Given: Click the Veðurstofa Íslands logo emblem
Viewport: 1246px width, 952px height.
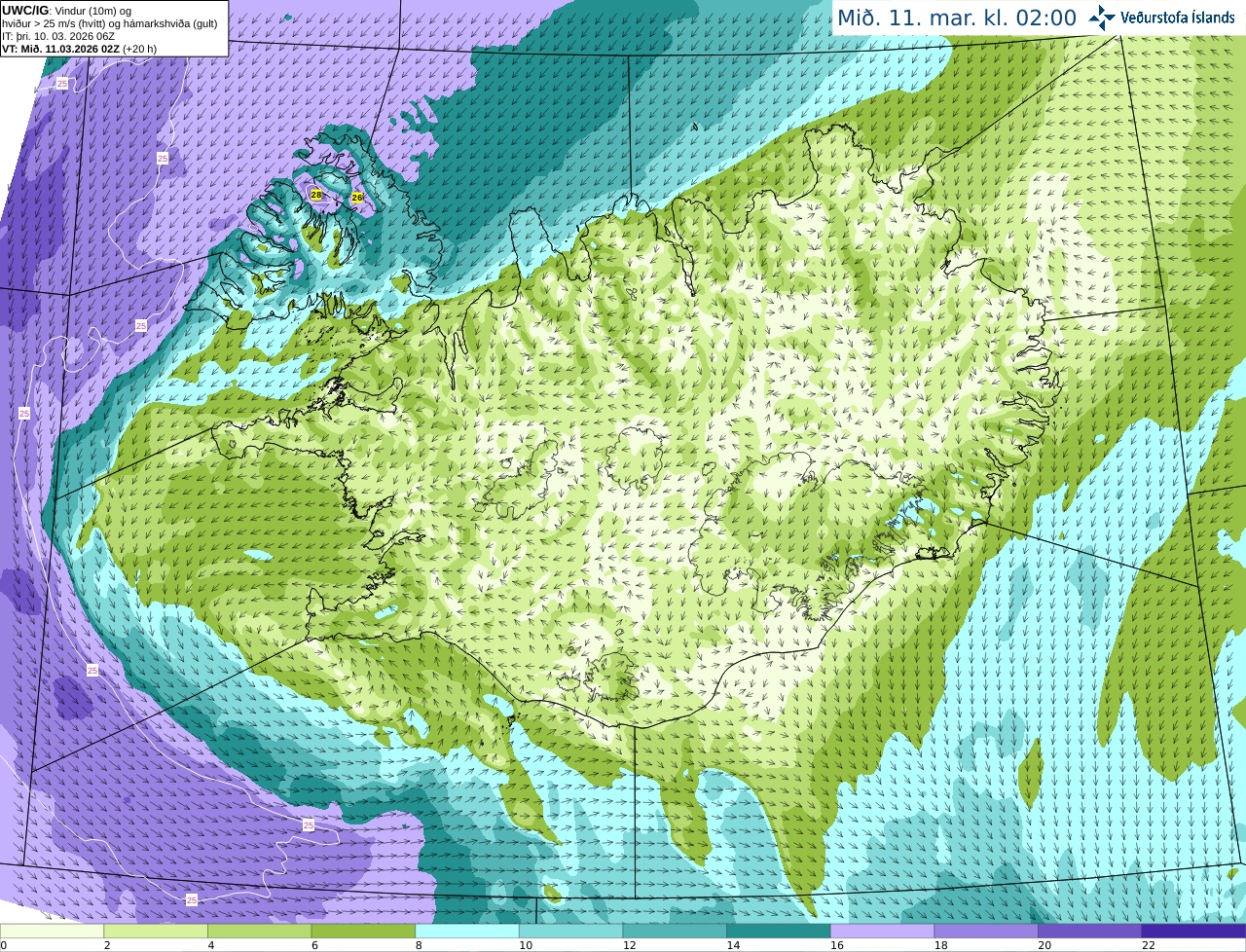Looking at the screenshot, I should [1102, 18].
